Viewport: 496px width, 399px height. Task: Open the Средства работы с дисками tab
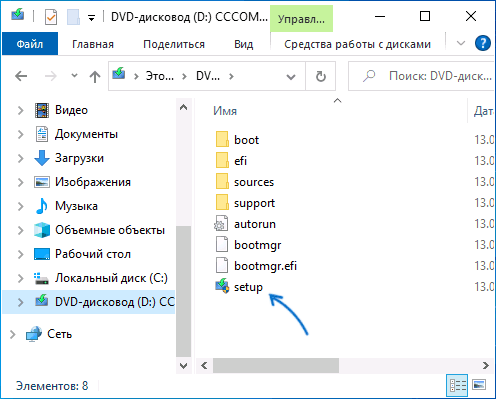[357, 44]
